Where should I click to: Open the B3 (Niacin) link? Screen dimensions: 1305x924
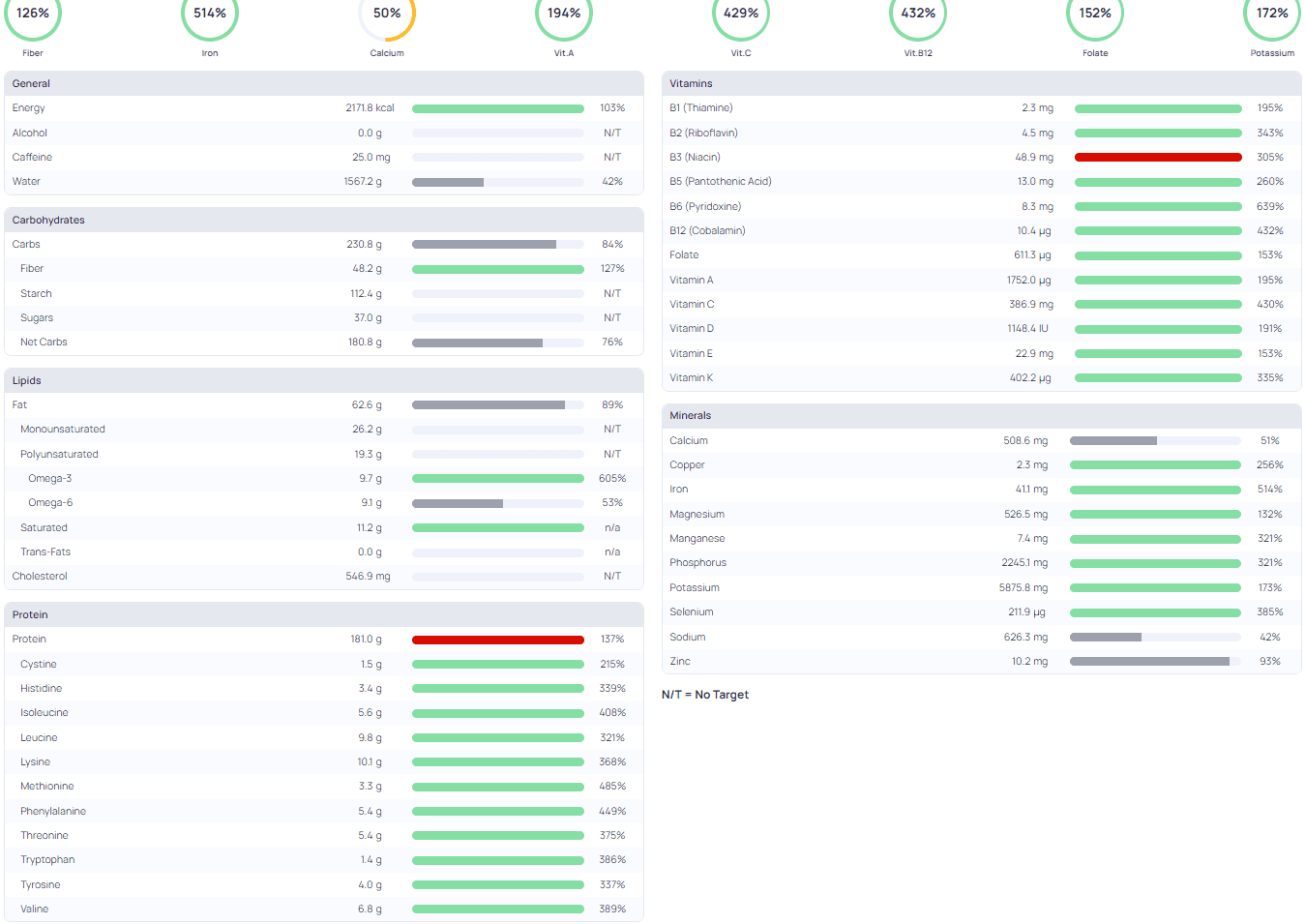(x=695, y=158)
